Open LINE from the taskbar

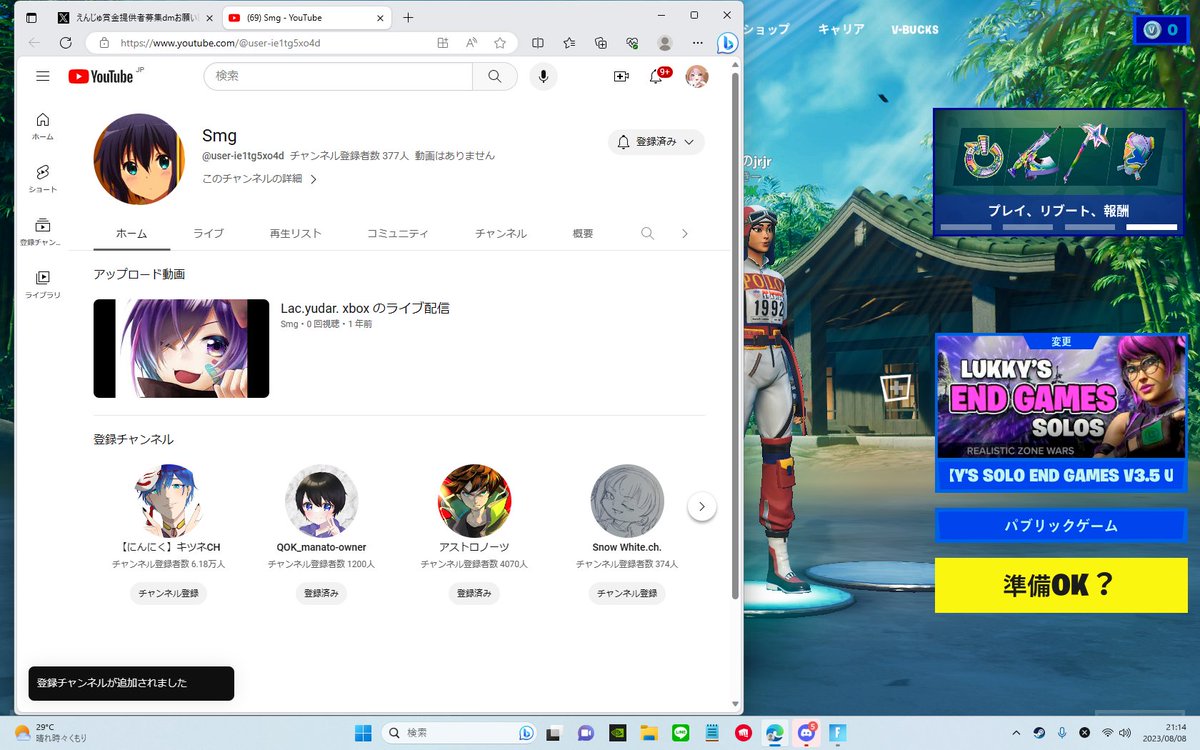click(x=681, y=733)
